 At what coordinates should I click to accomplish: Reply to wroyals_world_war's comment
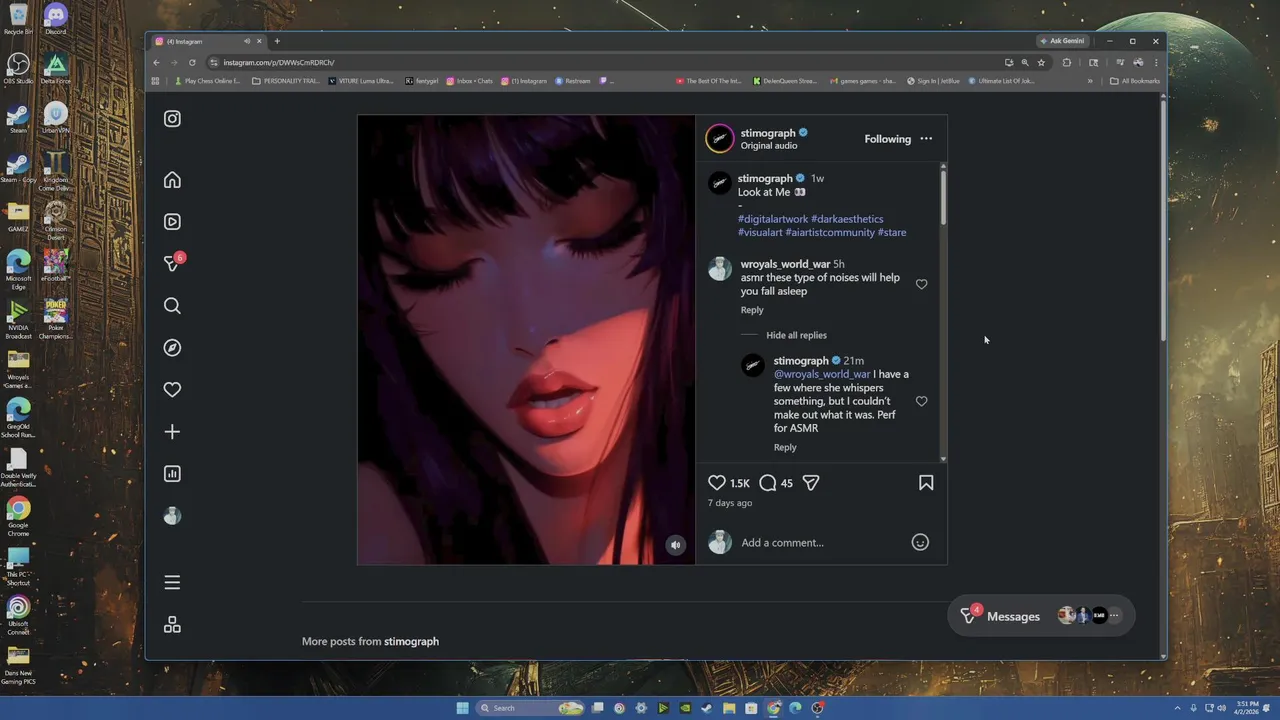[752, 310]
